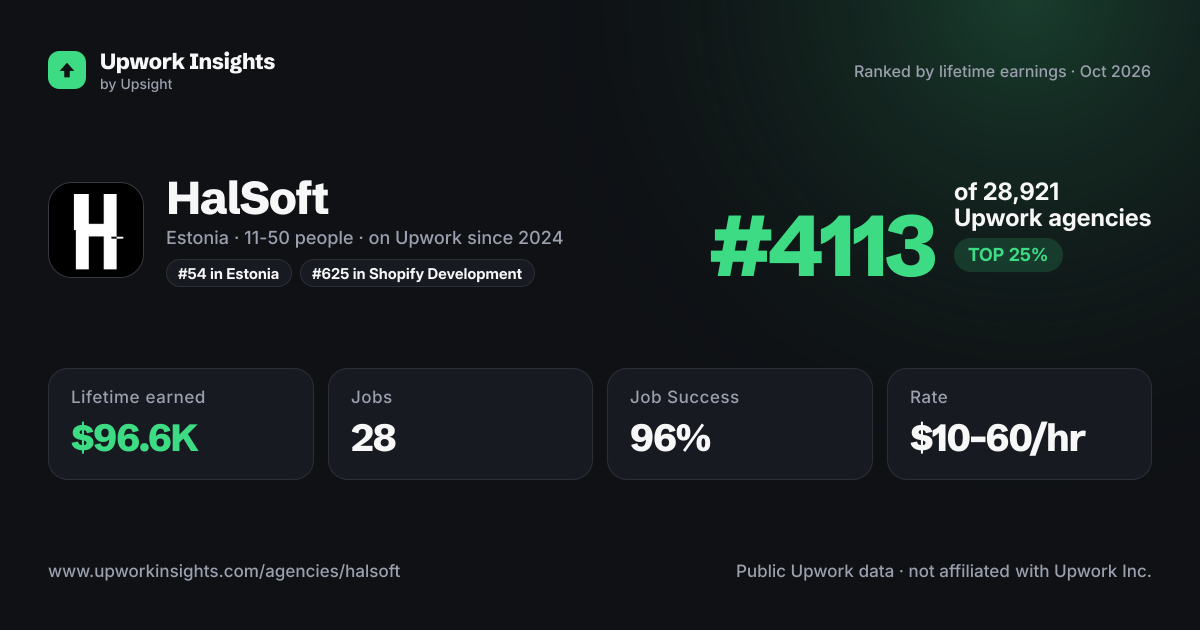Screen dimensions: 1200x630
Task: Click the Jobs count 28
Action: click(x=373, y=438)
